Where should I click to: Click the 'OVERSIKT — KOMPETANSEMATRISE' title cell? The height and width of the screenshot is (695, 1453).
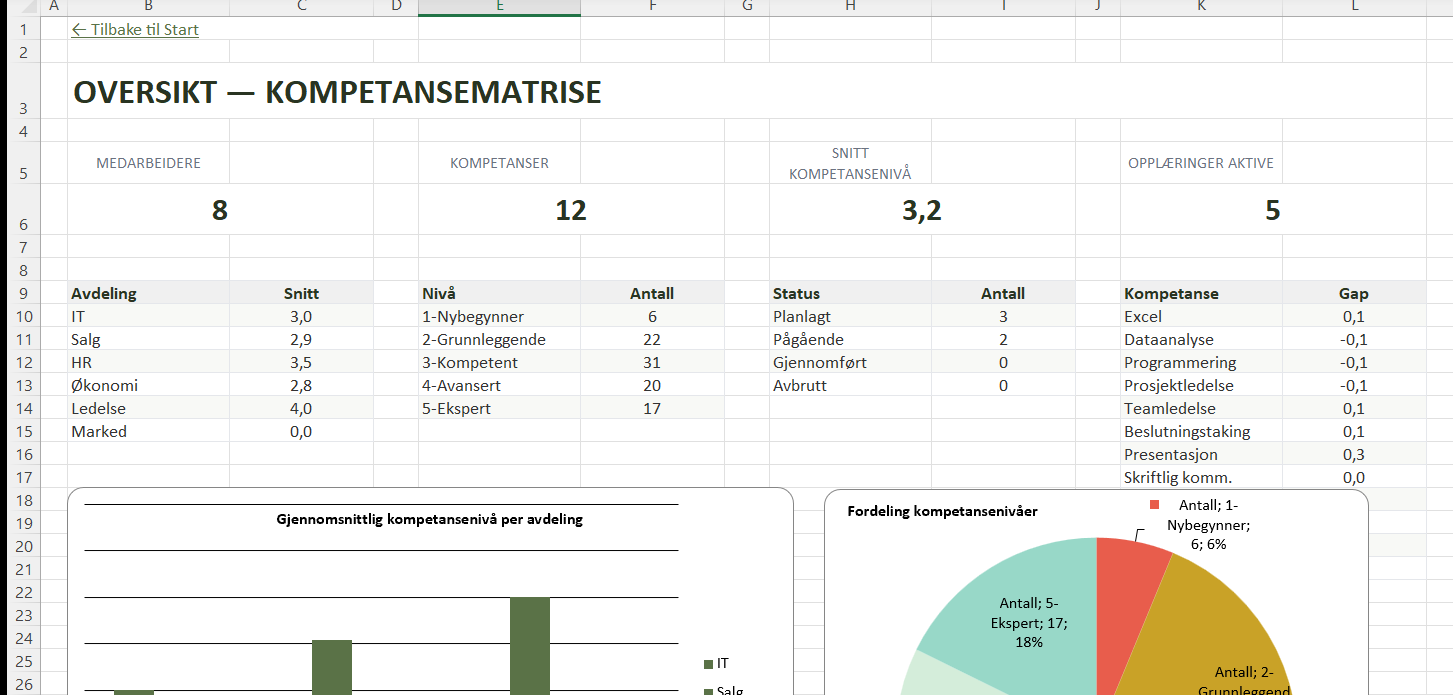coord(337,93)
